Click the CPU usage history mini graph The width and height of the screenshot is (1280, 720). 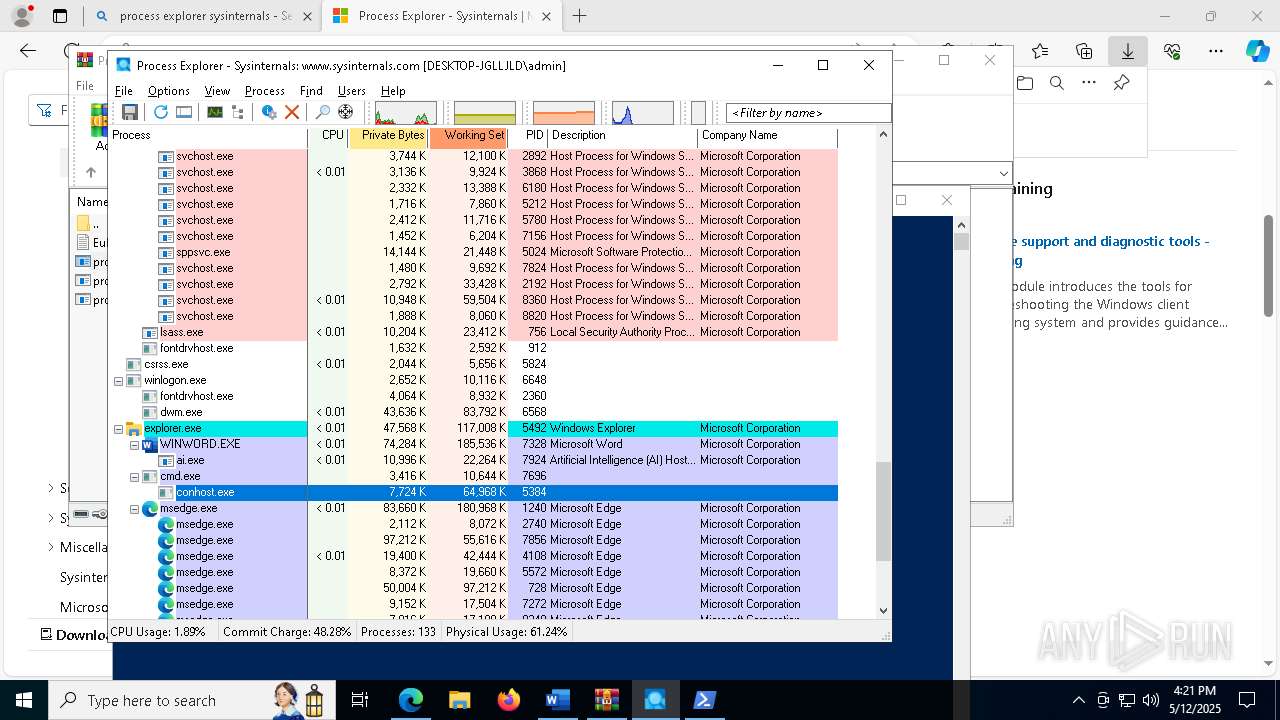click(x=405, y=112)
